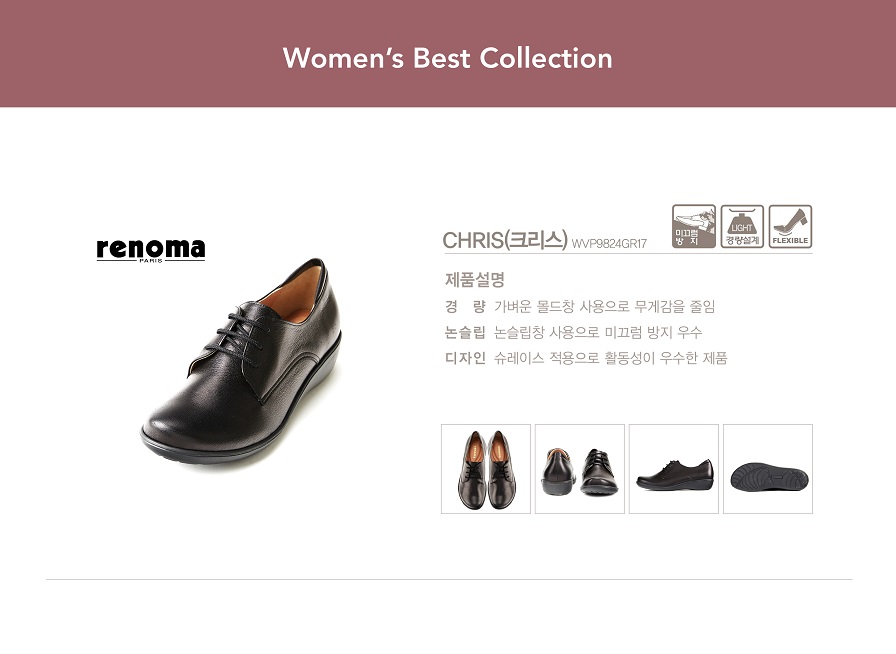Click the 논슬립 description label
Image resolution: width=896 pixels, height=654 pixels.
[465, 332]
